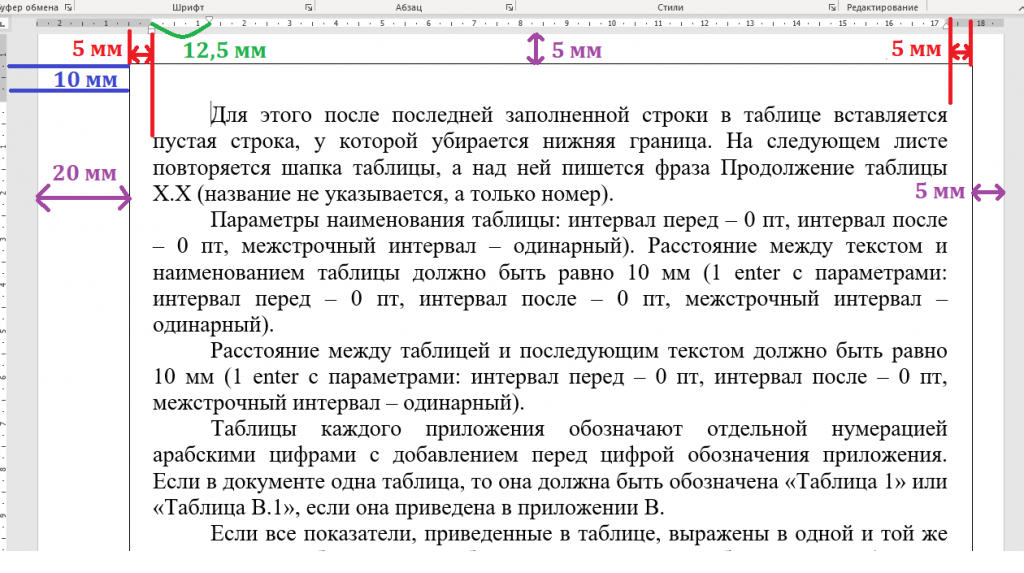The image size is (1024, 573).
Task: Click line starting '«Таблица В.1», если она'
Action: [408, 508]
